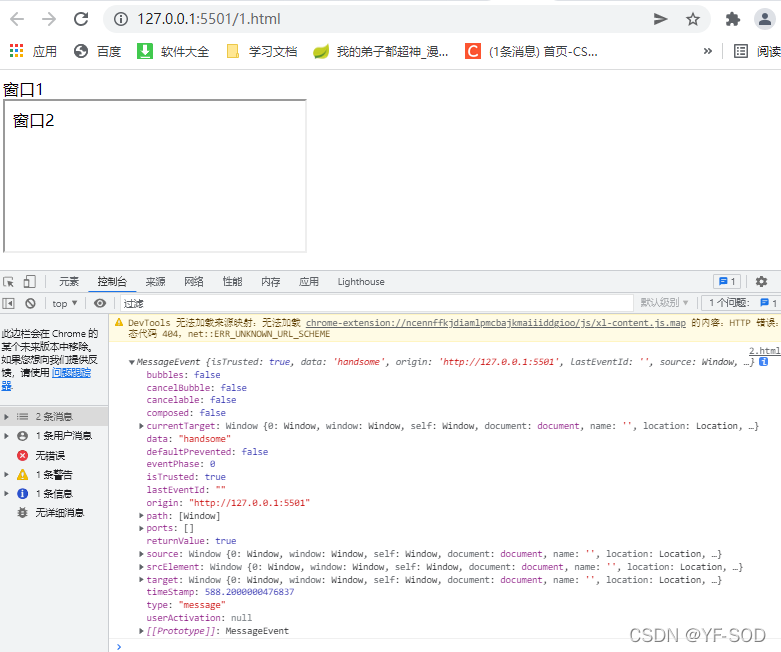
Task: Expand the target property
Action: coord(141,580)
